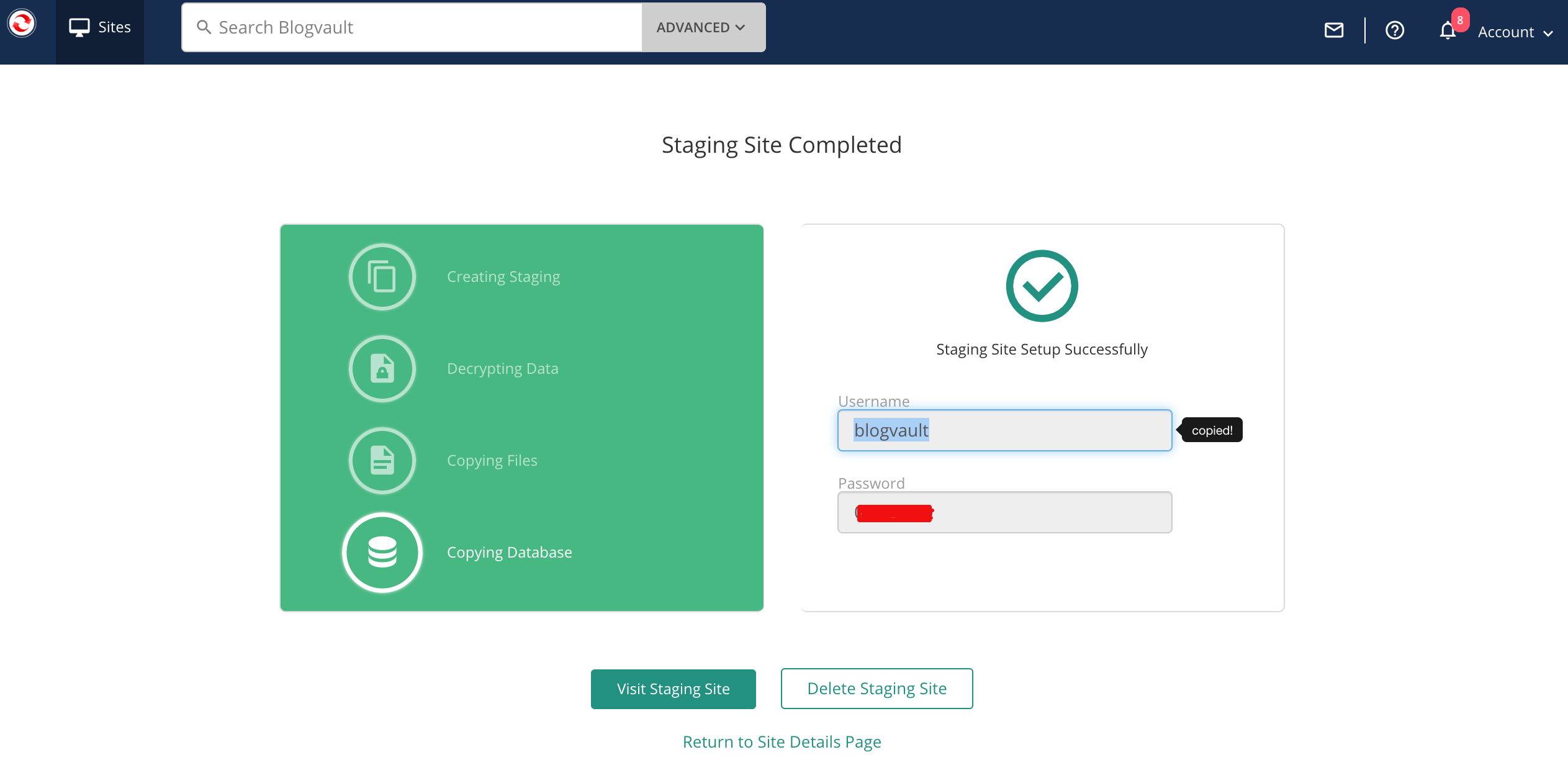Click the Visit Staging Site button
Image resolution: width=1568 pixels, height=765 pixels.
673,689
